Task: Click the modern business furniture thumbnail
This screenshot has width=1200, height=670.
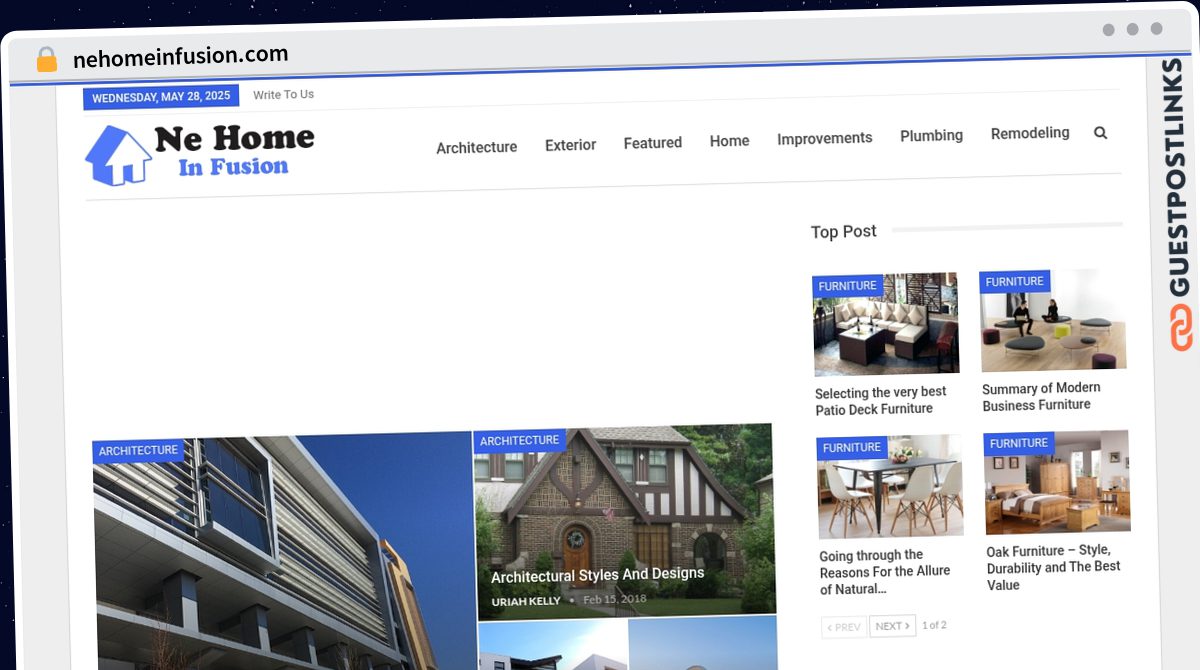Action: point(1053,320)
